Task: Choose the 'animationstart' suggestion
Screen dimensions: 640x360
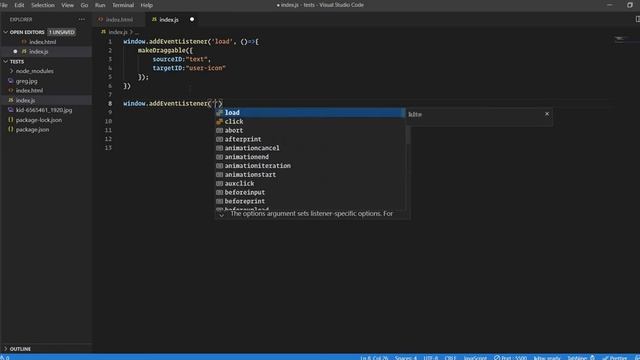Action: click(310, 175)
